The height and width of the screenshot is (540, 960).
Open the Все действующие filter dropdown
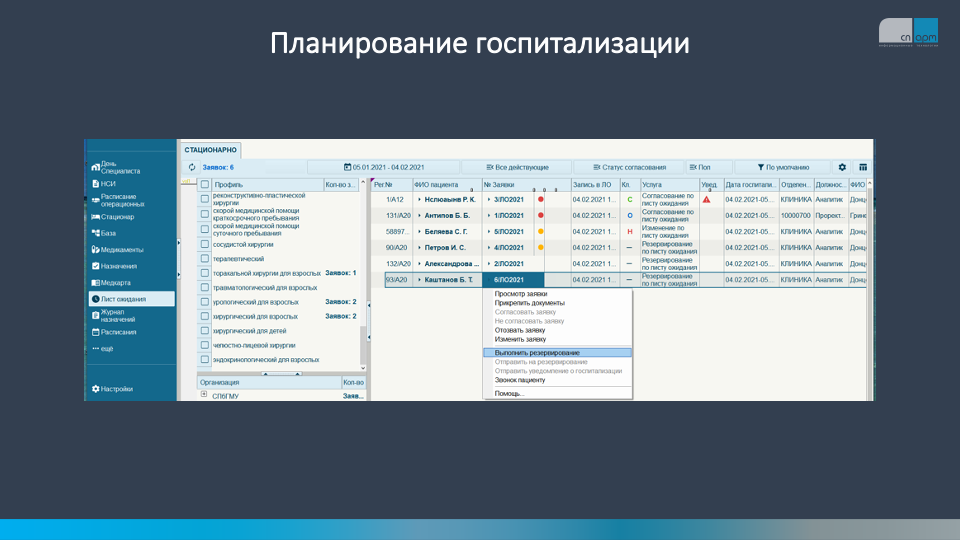tap(517, 167)
